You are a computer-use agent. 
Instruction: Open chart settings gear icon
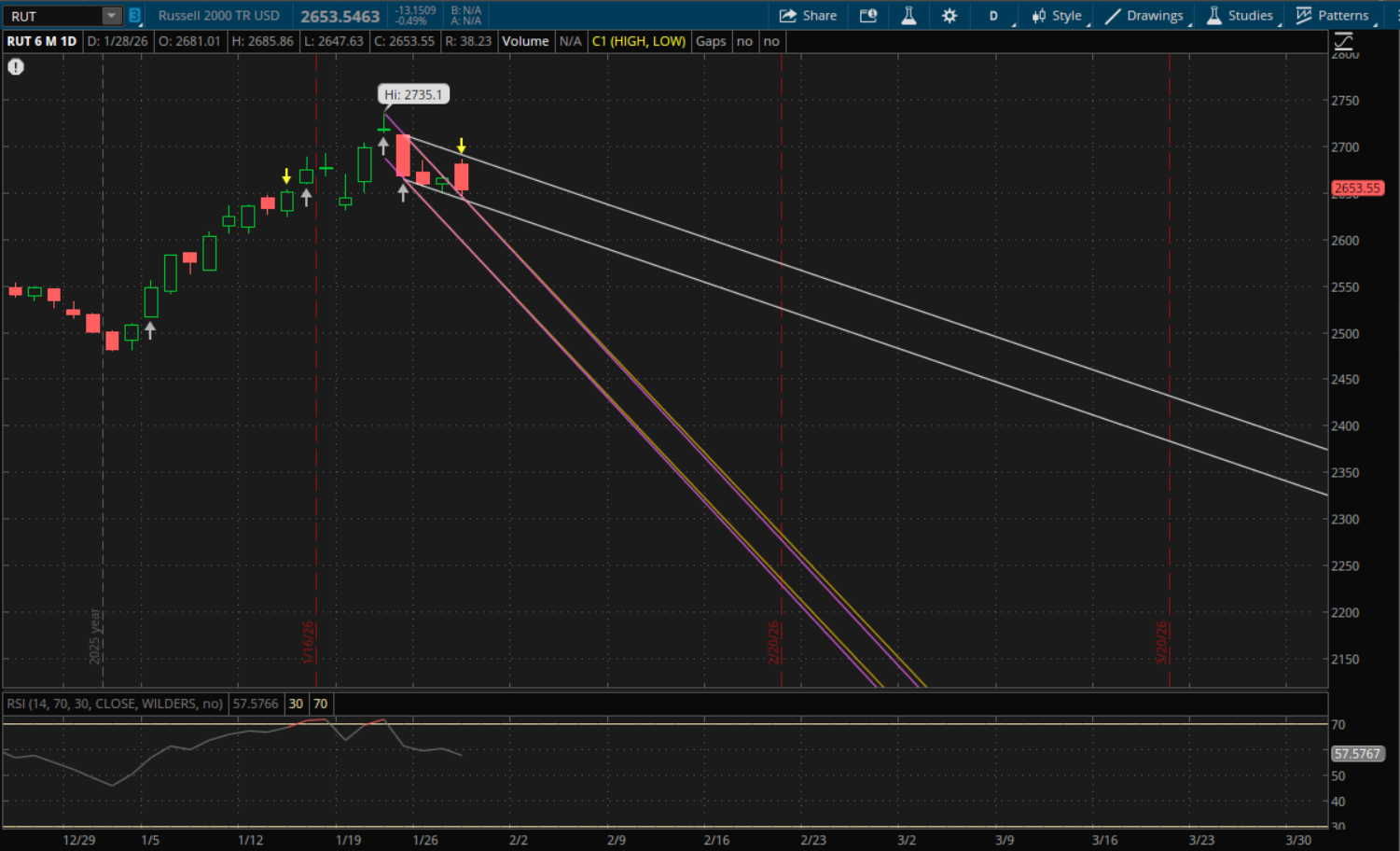(950, 16)
